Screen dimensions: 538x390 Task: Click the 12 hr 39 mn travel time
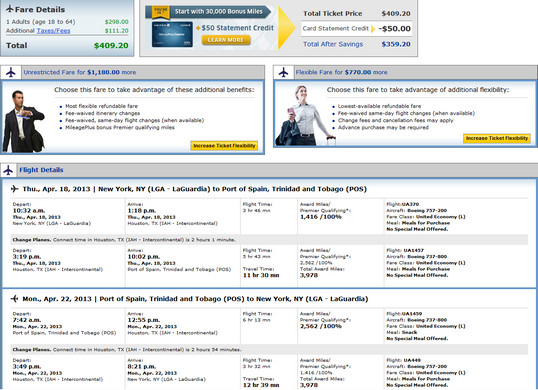(261, 385)
